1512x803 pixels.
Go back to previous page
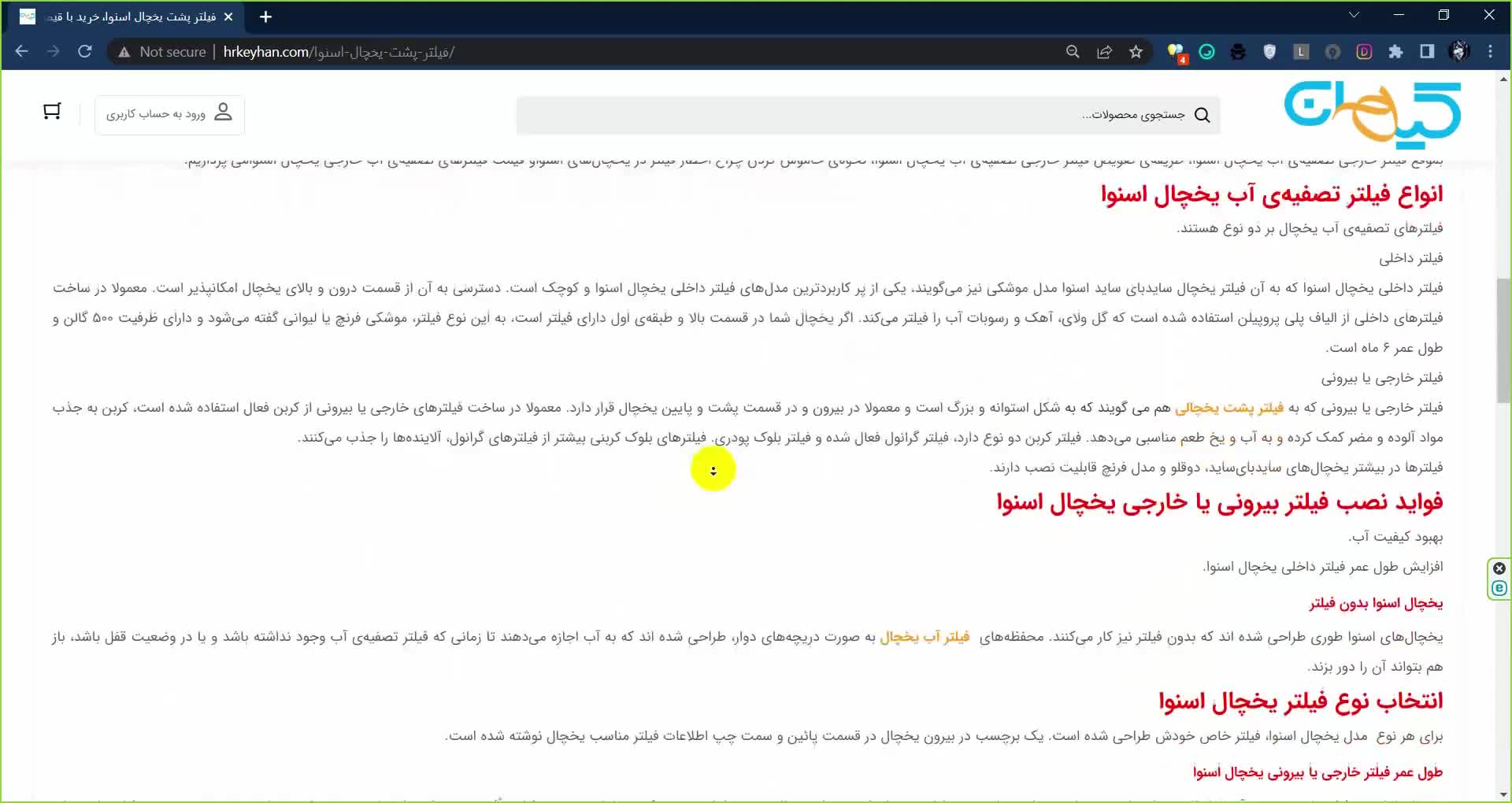pyautogui.click(x=22, y=52)
